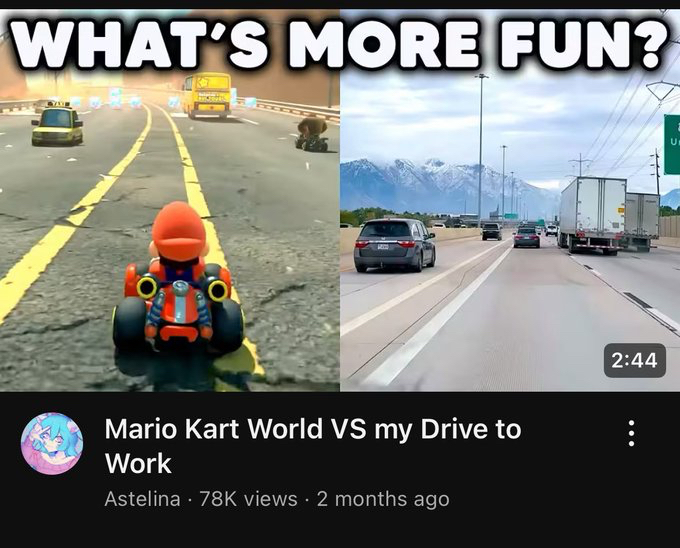Click the yellow bus in thumbnail
This screenshot has height=548, width=680.
tap(207, 95)
